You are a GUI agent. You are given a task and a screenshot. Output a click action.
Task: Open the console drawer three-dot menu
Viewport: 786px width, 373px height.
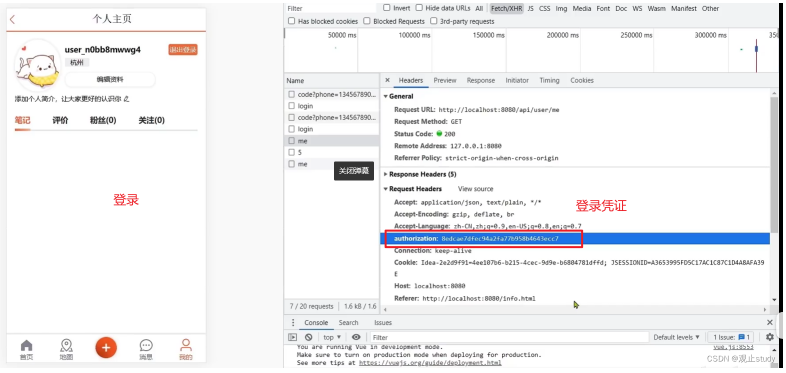coord(293,323)
